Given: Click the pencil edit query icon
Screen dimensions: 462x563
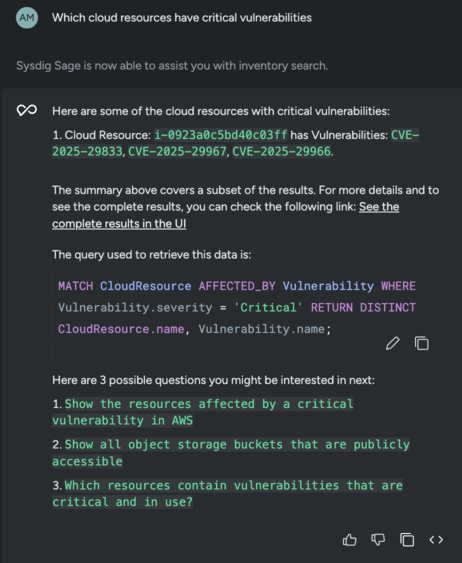Looking at the screenshot, I should (x=392, y=343).
